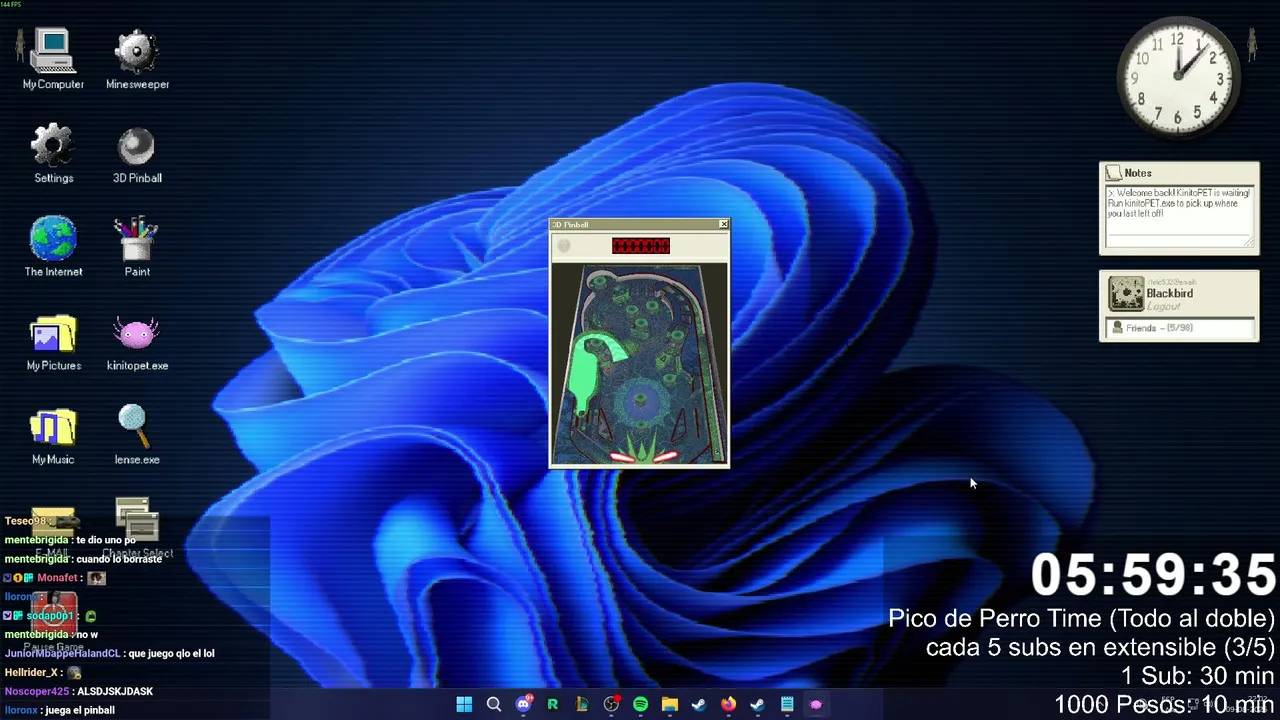Click the pinball table playfield
The height and width of the screenshot is (720, 1280).
coord(640,364)
